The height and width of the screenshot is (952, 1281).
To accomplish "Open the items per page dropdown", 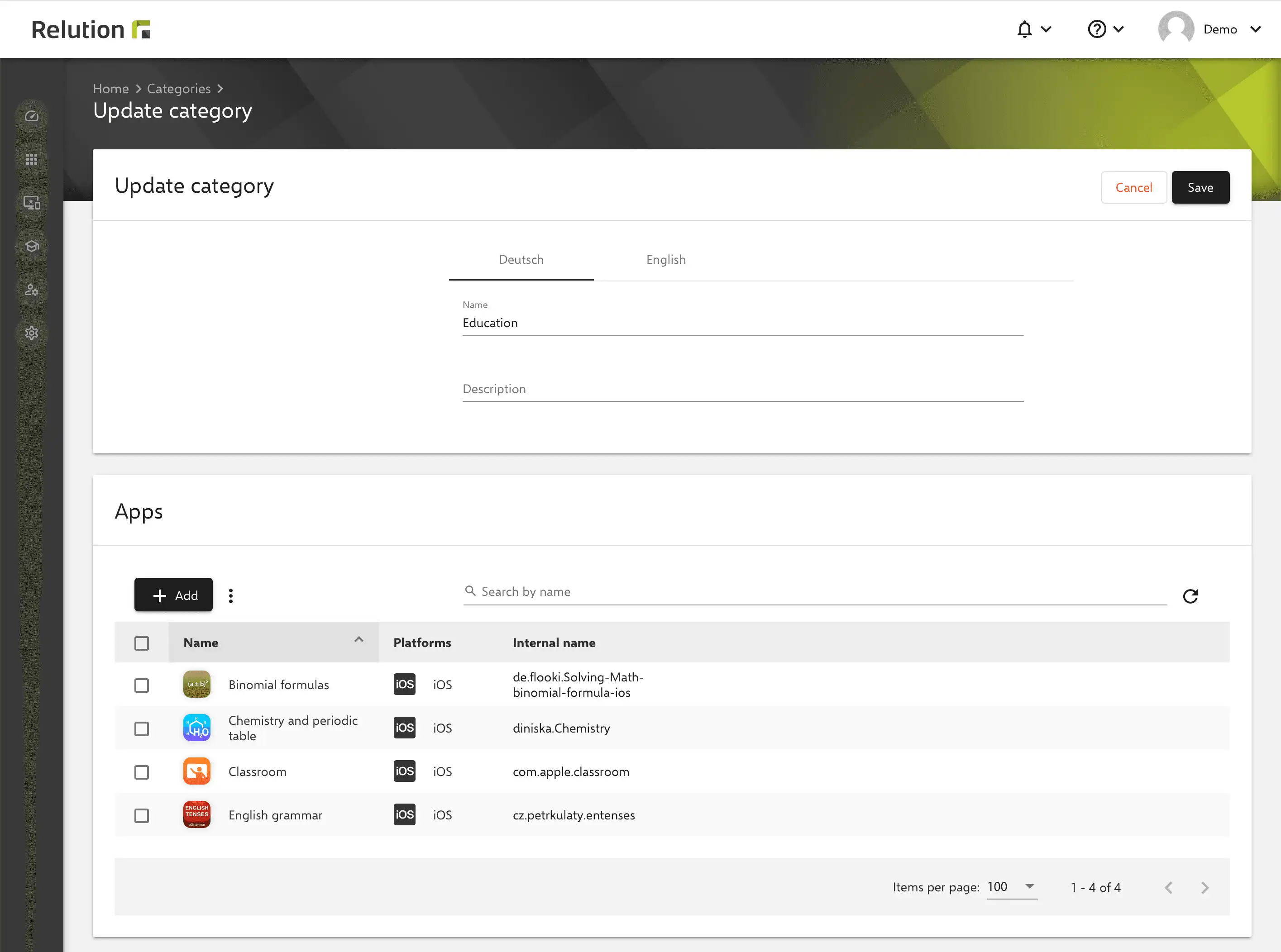I will (x=1012, y=887).
